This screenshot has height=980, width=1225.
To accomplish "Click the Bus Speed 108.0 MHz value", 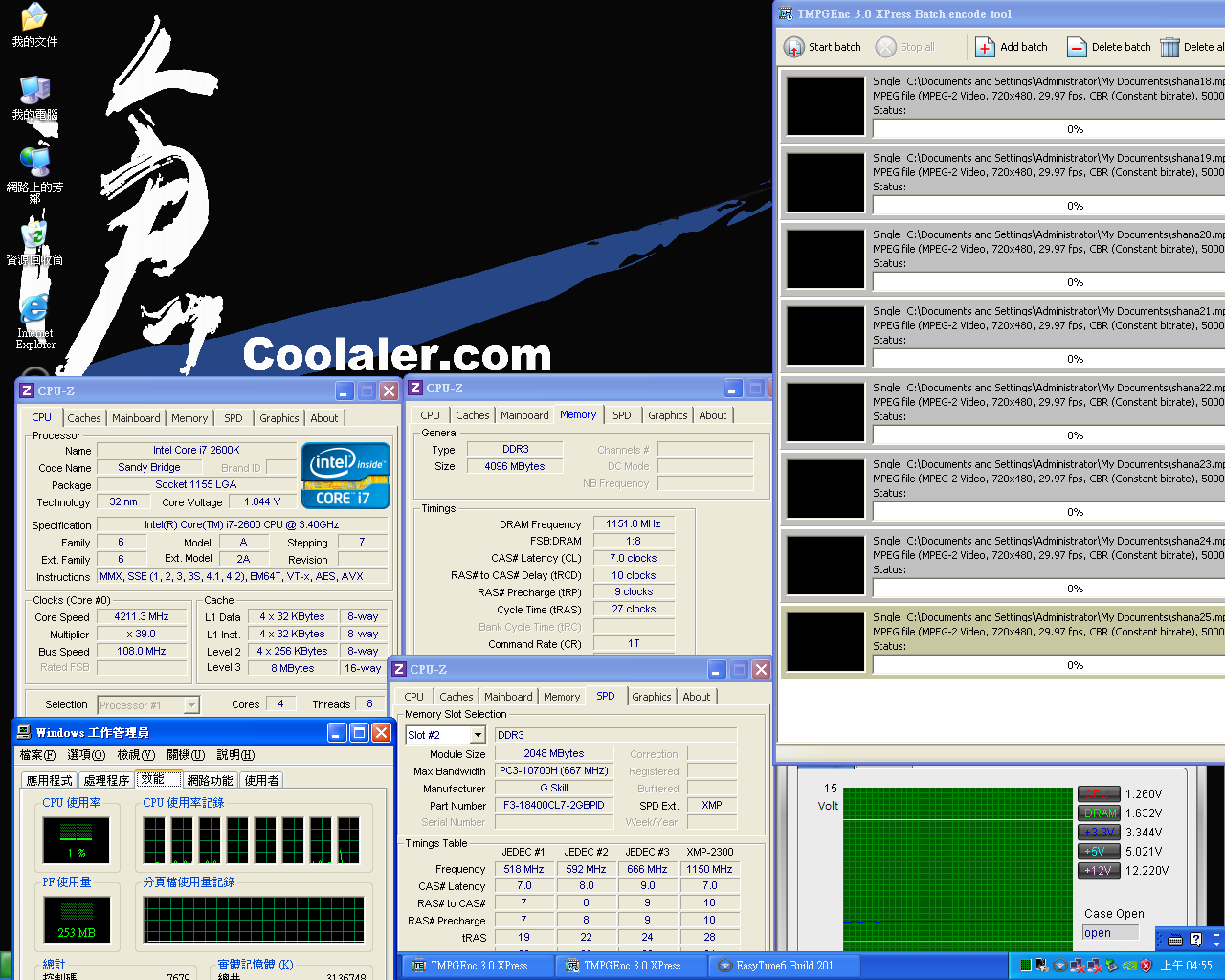I will click(x=142, y=652).
